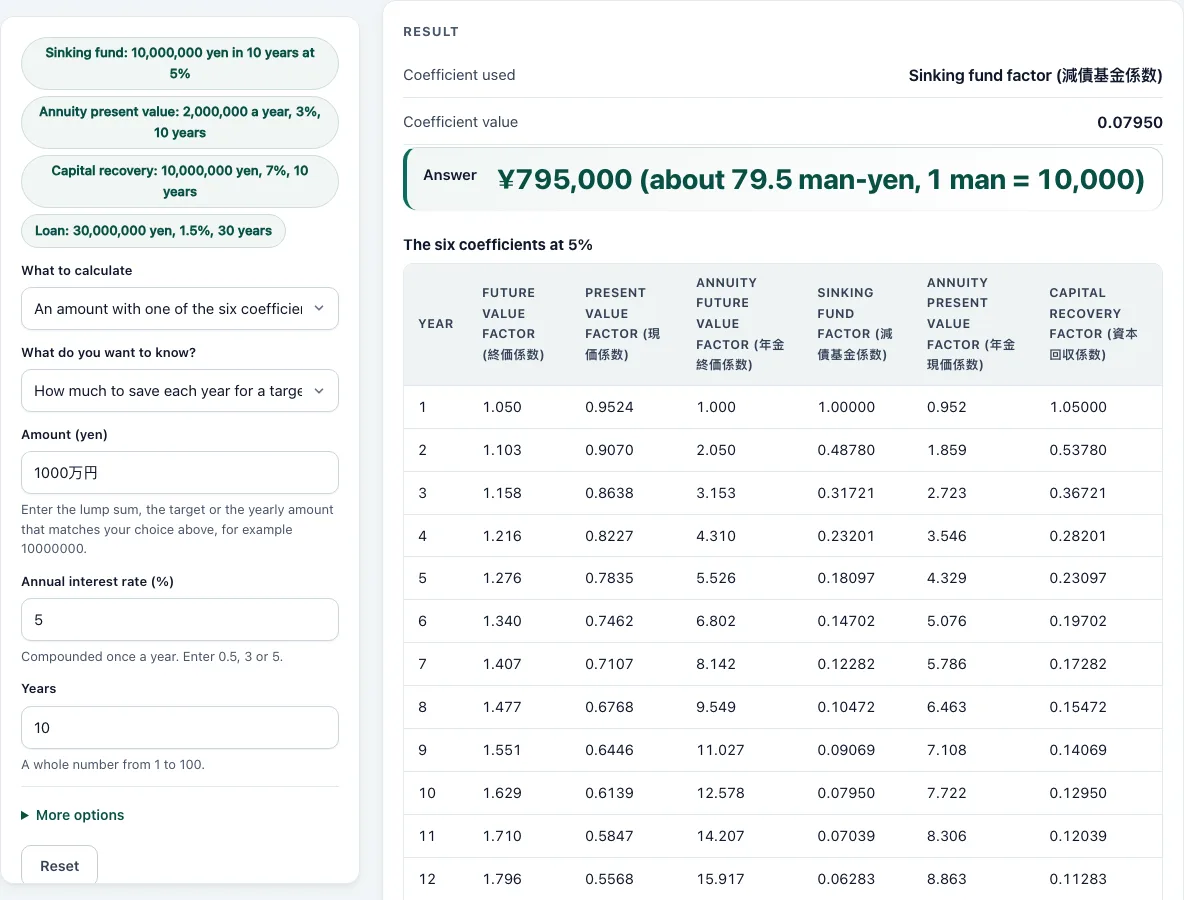This screenshot has width=1184, height=900.
Task: Choose the loan 30,000,000 yen example
Action: point(153,231)
